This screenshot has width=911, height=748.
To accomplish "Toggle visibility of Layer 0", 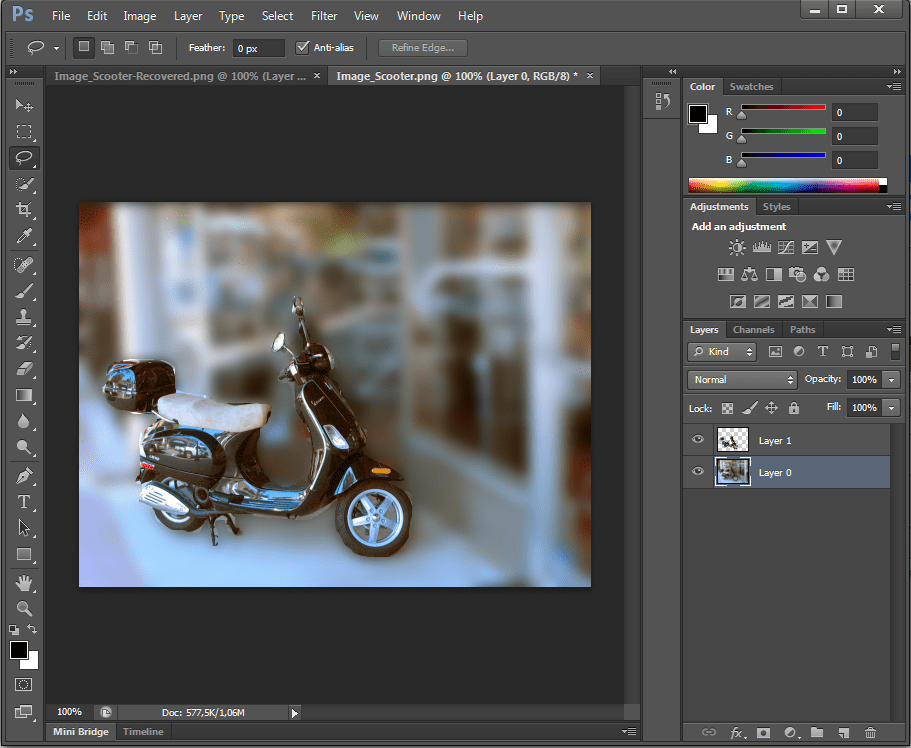I will coord(699,472).
